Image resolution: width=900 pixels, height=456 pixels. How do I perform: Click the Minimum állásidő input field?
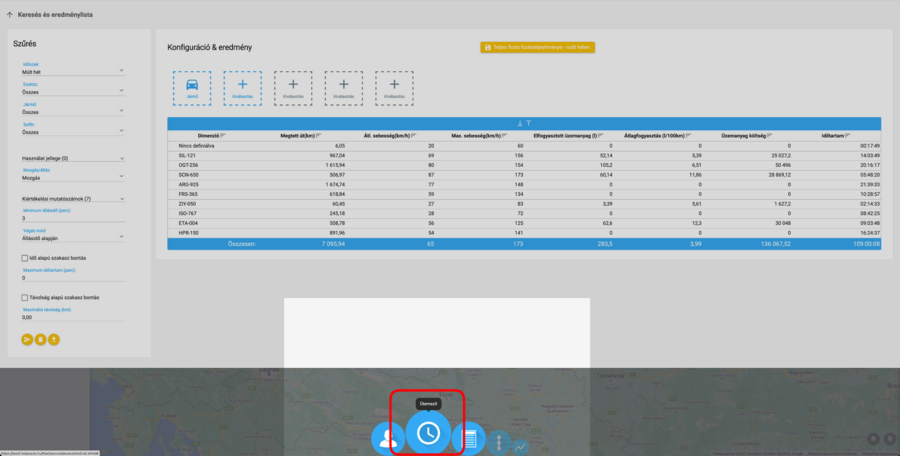pyautogui.click(x=72, y=217)
